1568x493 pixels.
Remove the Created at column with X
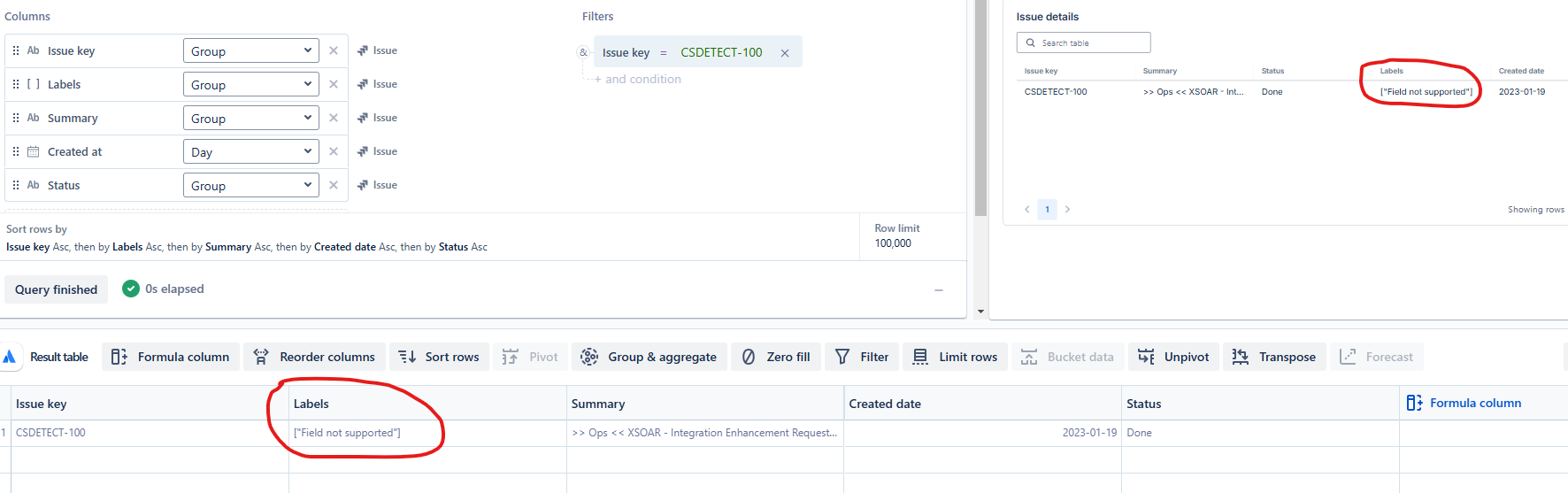tap(334, 151)
